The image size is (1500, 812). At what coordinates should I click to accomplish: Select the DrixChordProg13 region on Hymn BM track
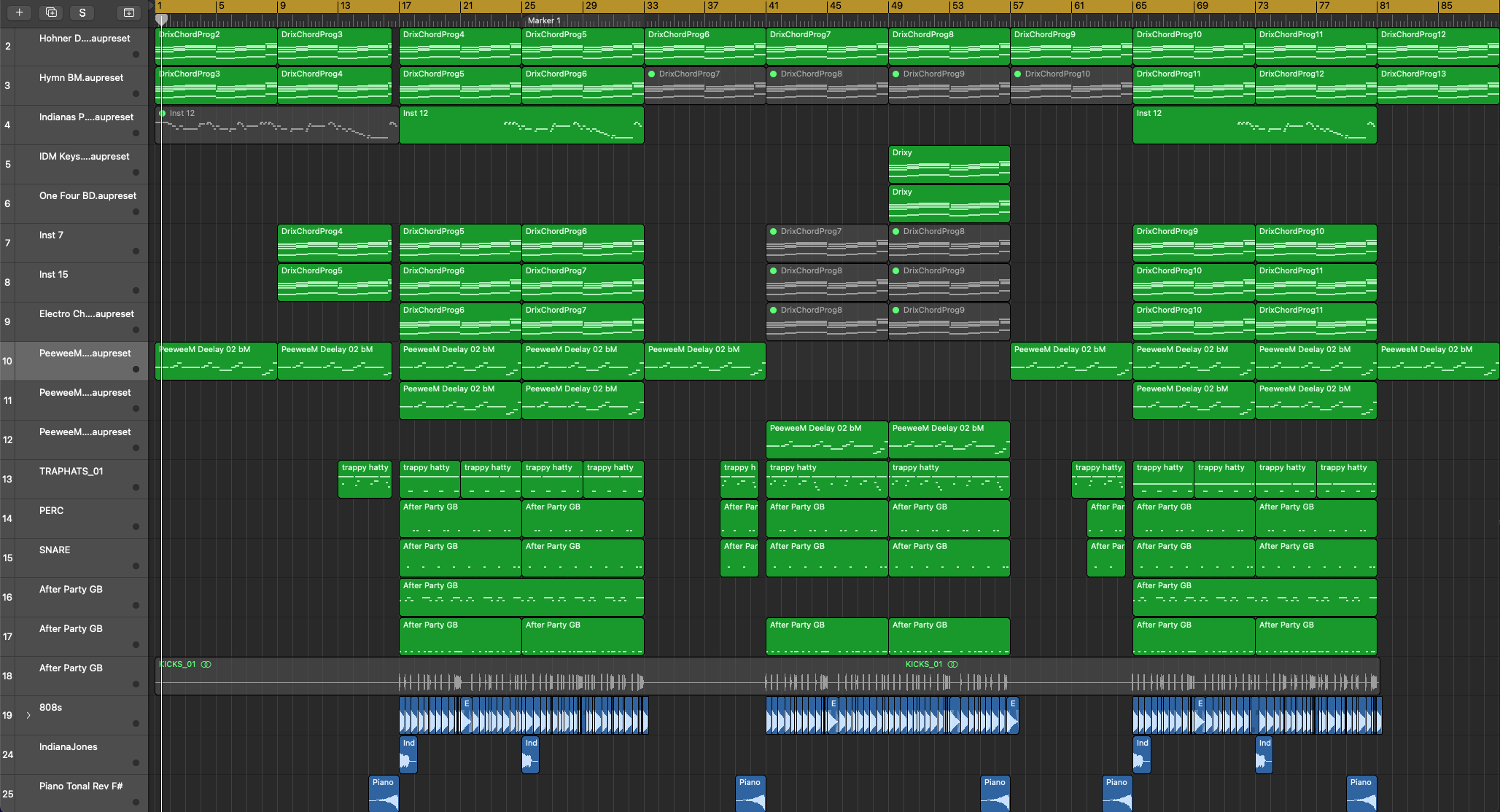coord(1438,86)
